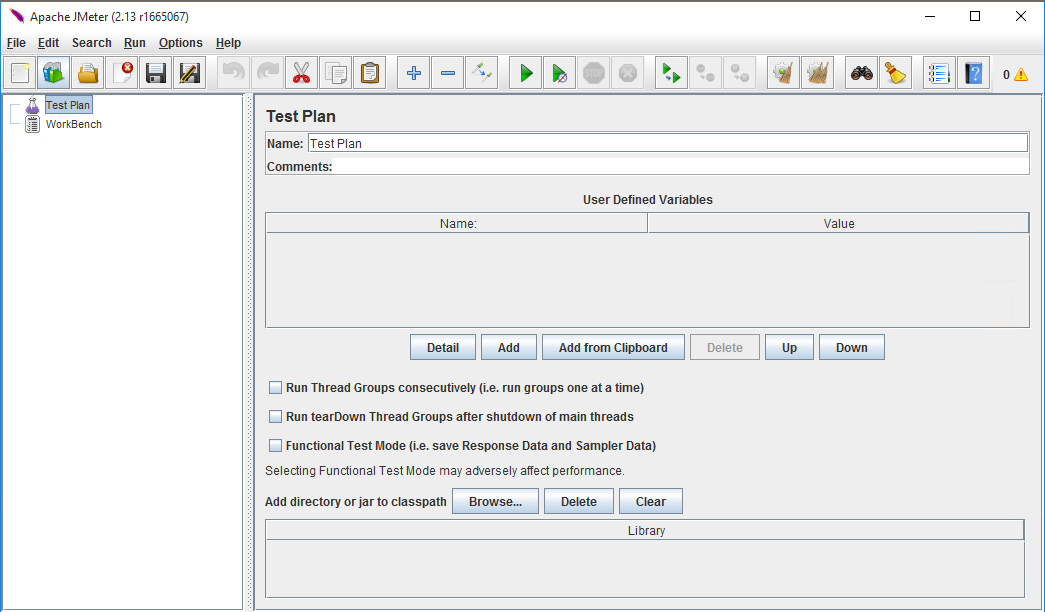Open the Options menu
Screen dimensions: 1045x612
tap(181, 43)
